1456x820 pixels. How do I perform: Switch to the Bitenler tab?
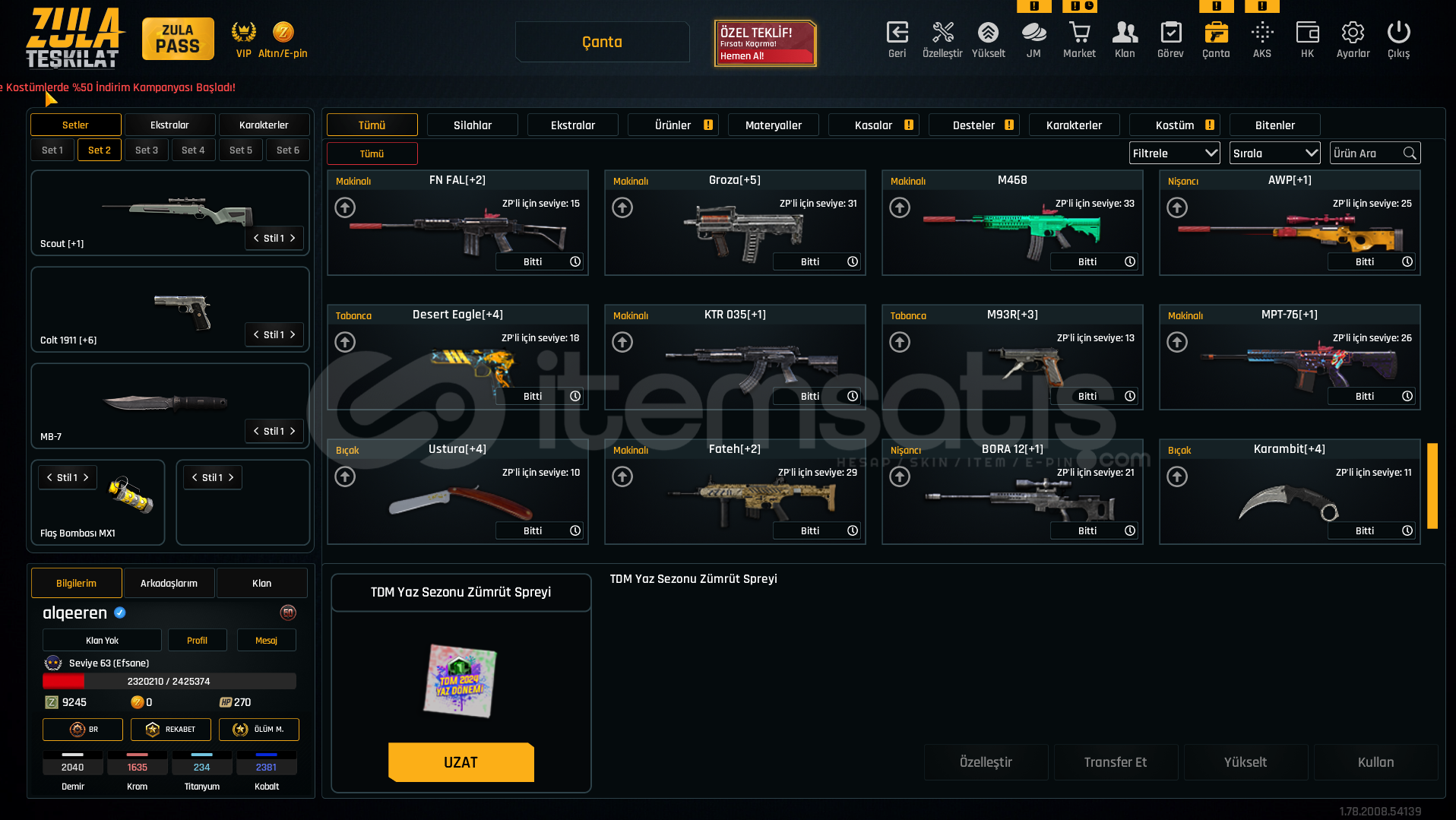tap(1275, 125)
